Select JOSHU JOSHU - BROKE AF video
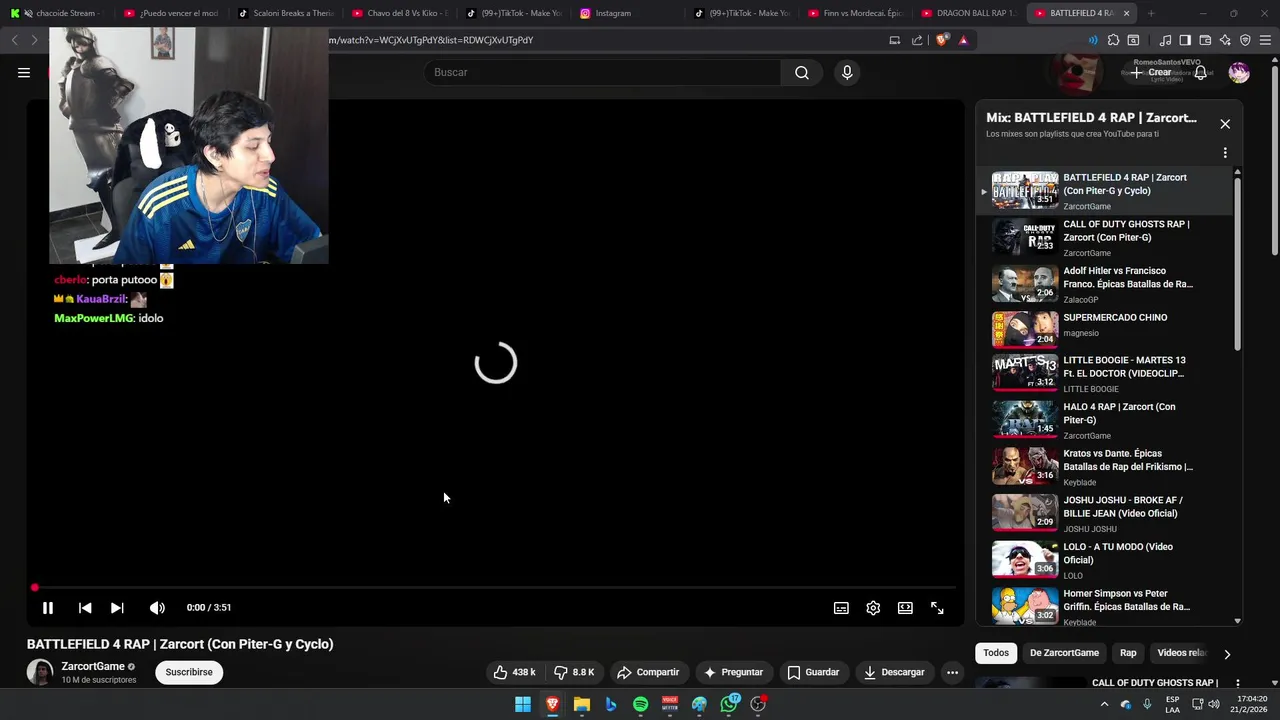This screenshot has width=1280, height=720. click(1104, 514)
